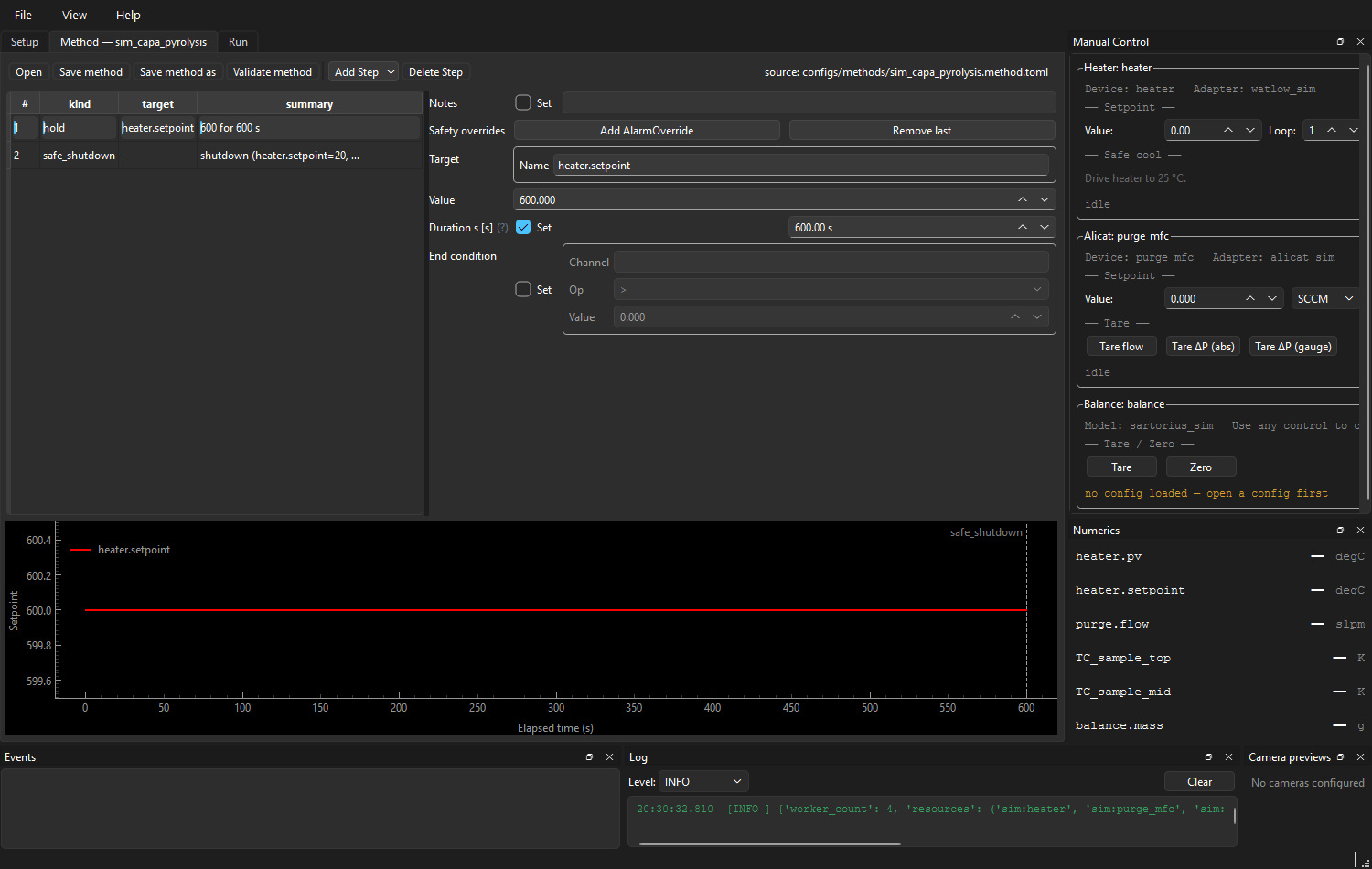This screenshot has width=1372, height=869.
Task: Close the Log panel
Action: tap(1228, 757)
